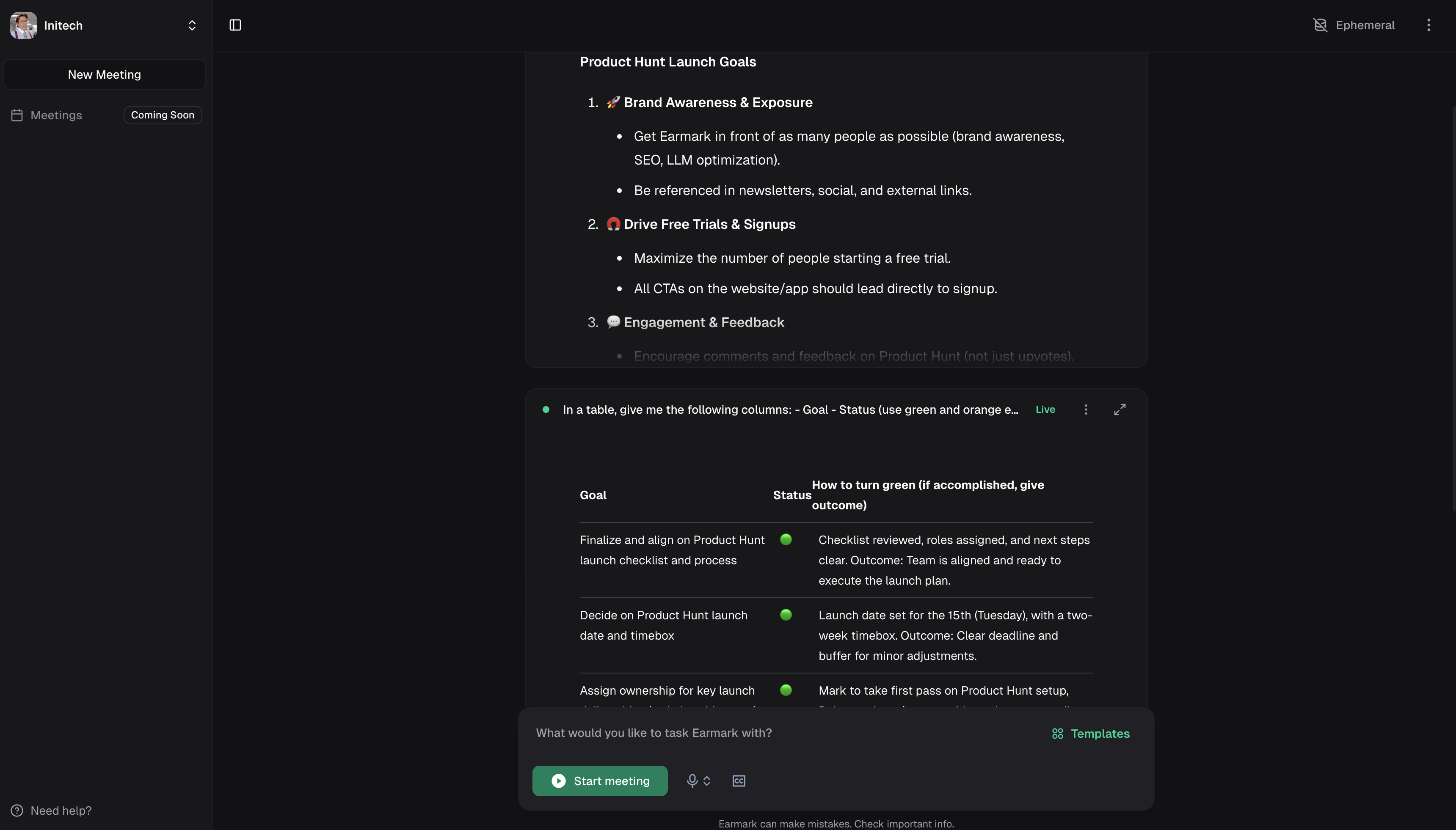Select Meetings in the sidebar
1456x830 pixels.
(x=56, y=115)
